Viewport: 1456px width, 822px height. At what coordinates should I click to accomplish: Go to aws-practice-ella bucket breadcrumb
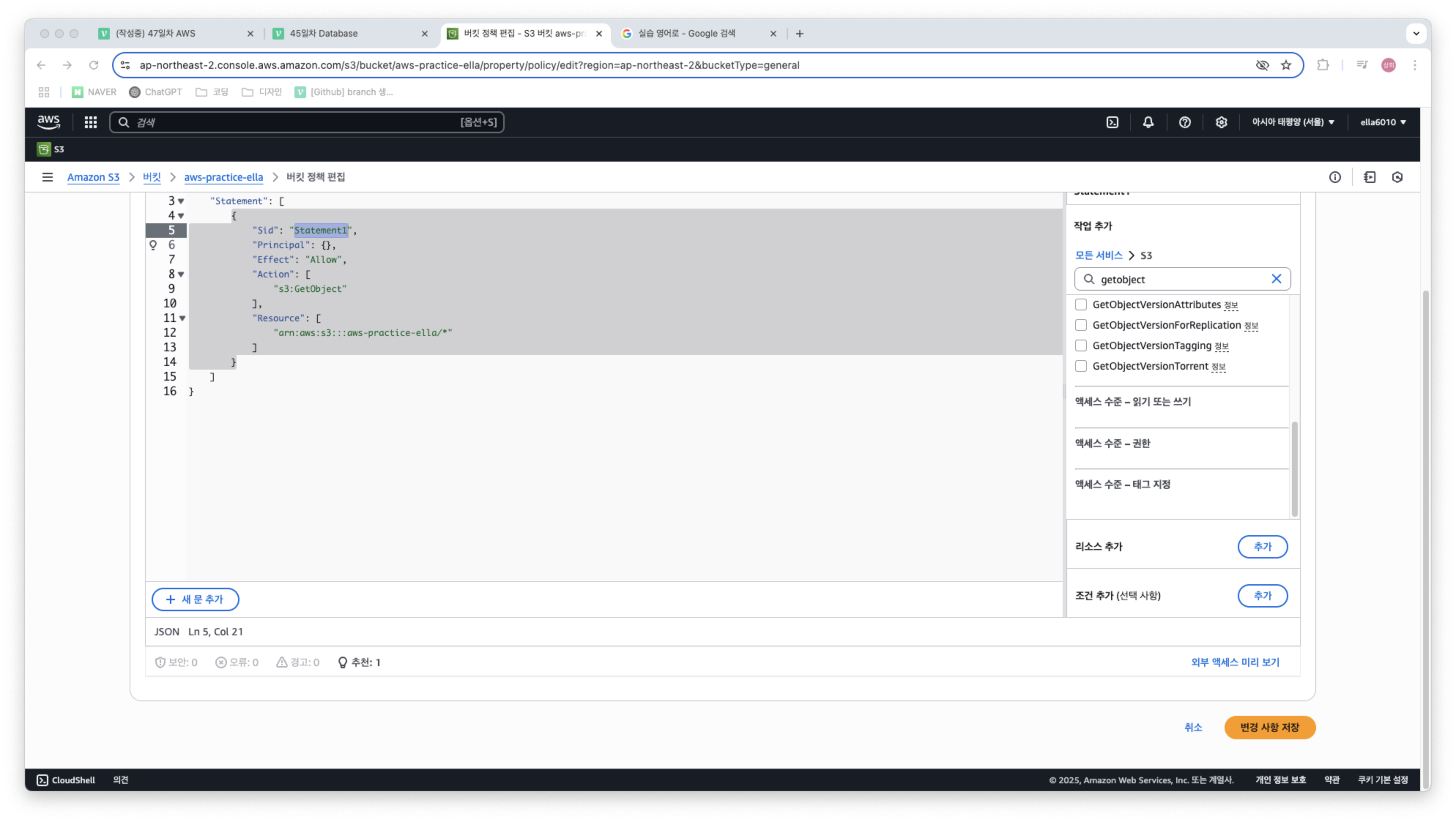223,177
